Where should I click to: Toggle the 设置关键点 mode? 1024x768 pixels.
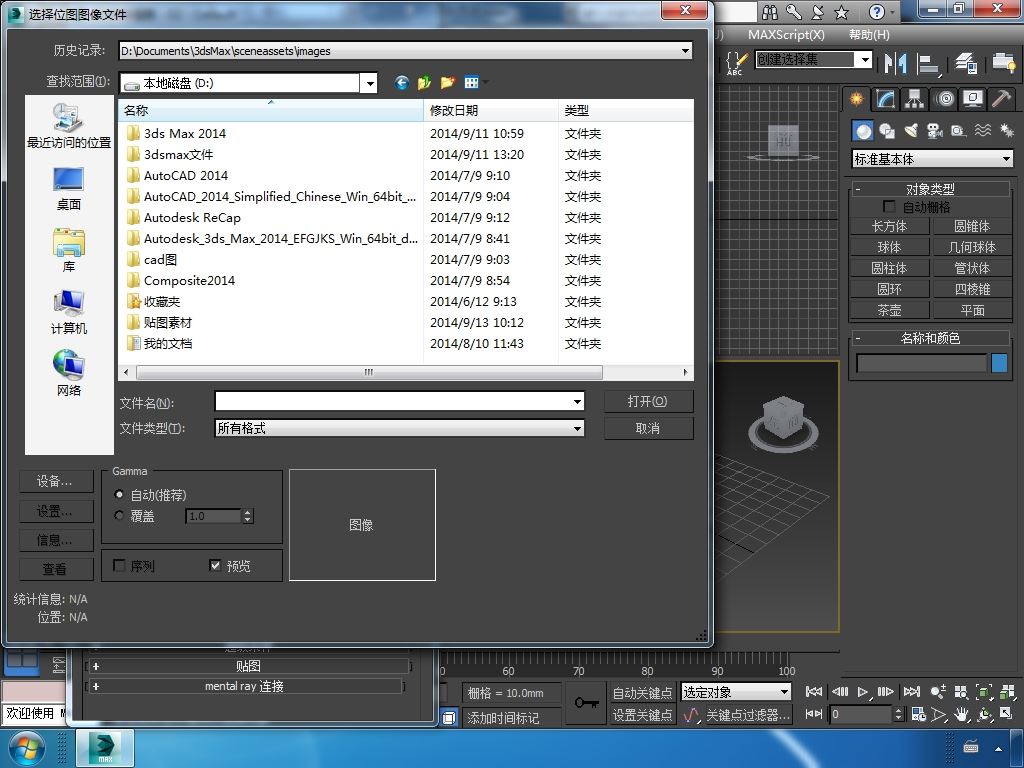[642, 715]
